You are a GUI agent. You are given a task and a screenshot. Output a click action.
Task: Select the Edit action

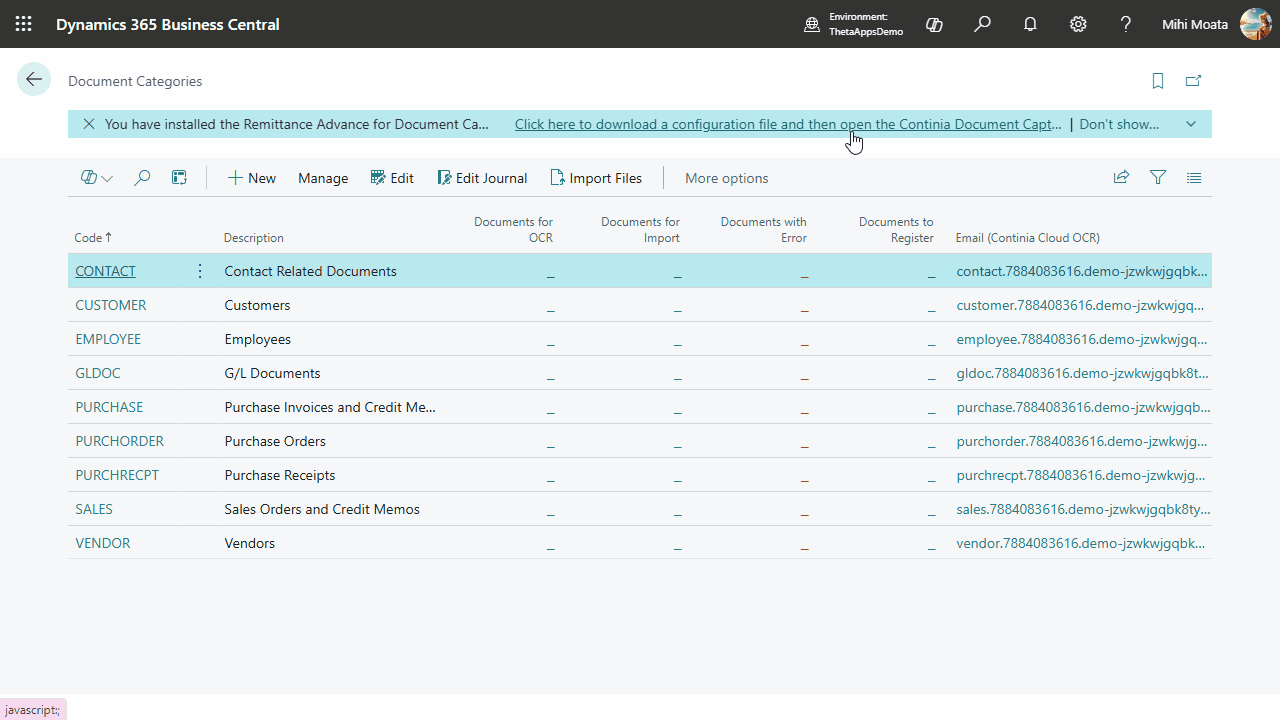point(392,178)
